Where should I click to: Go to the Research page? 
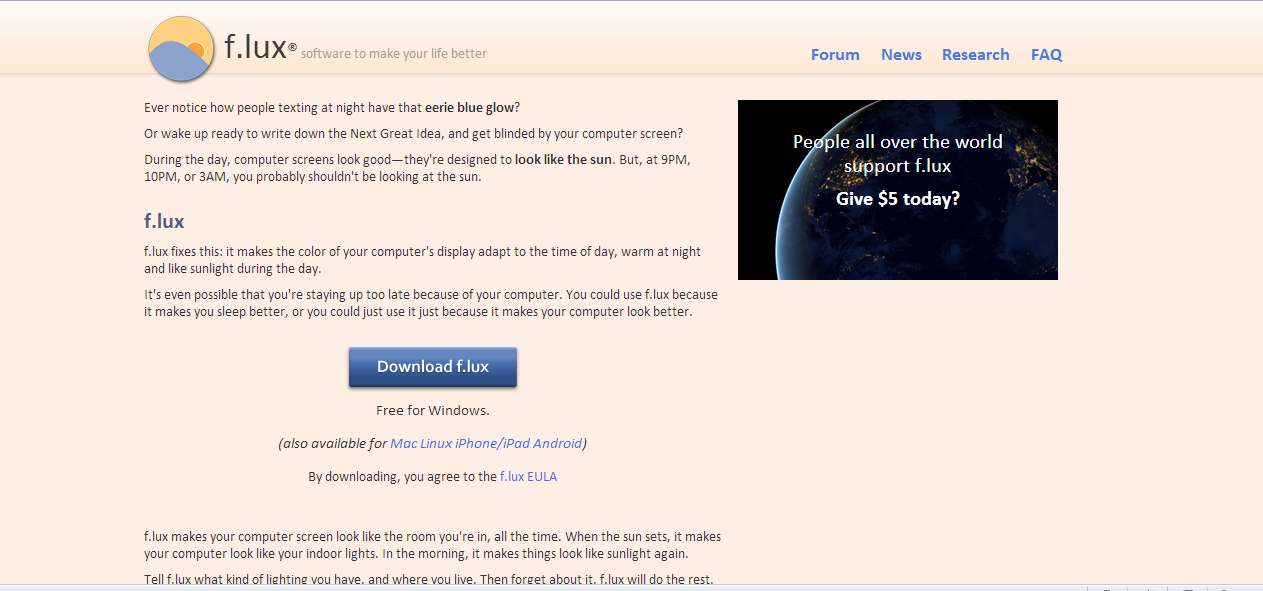click(975, 55)
